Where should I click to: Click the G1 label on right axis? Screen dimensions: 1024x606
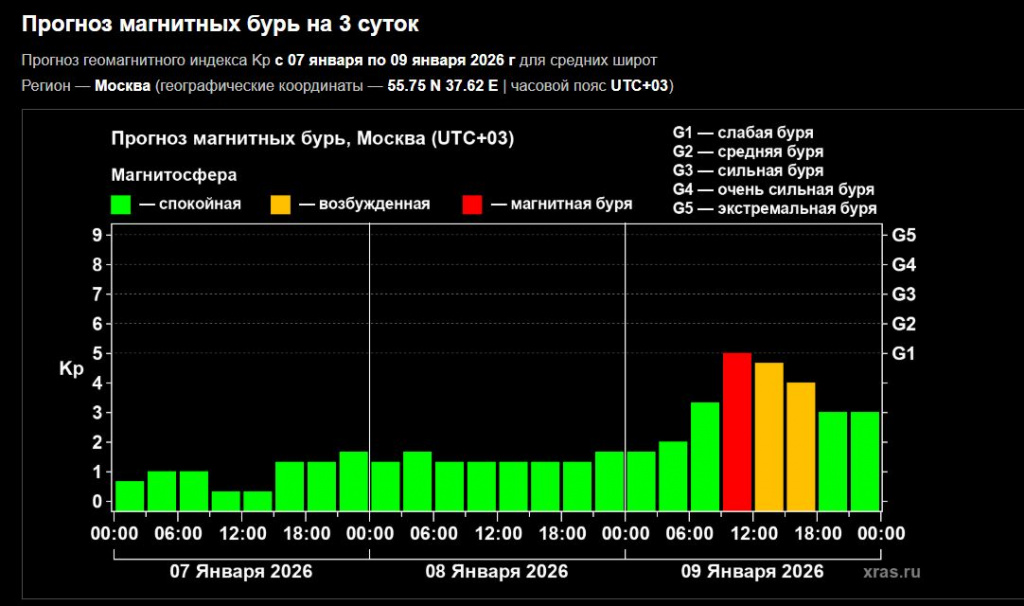[x=904, y=353]
